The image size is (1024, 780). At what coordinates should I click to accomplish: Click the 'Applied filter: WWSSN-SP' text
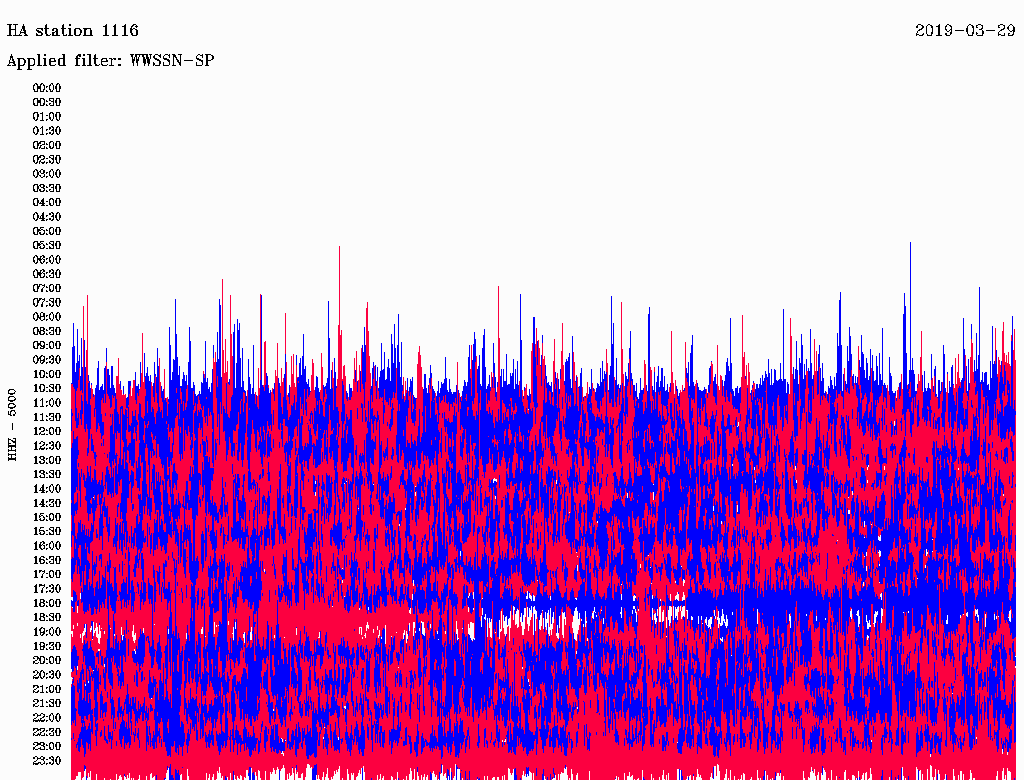[111, 61]
